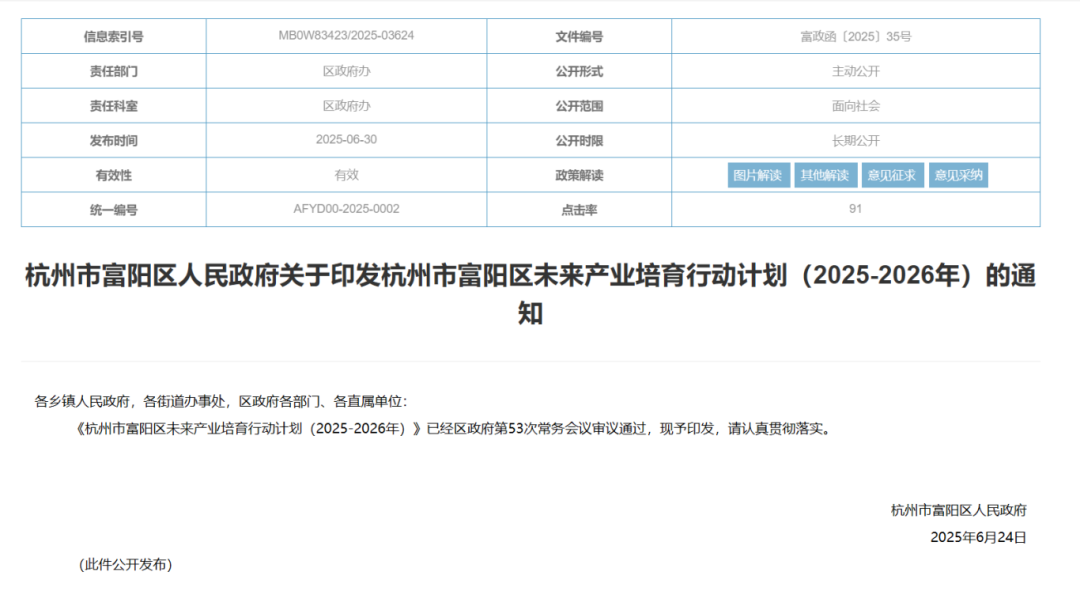
Task: Open the 意见采纳 button
Action: pyautogui.click(x=958, y=176)
